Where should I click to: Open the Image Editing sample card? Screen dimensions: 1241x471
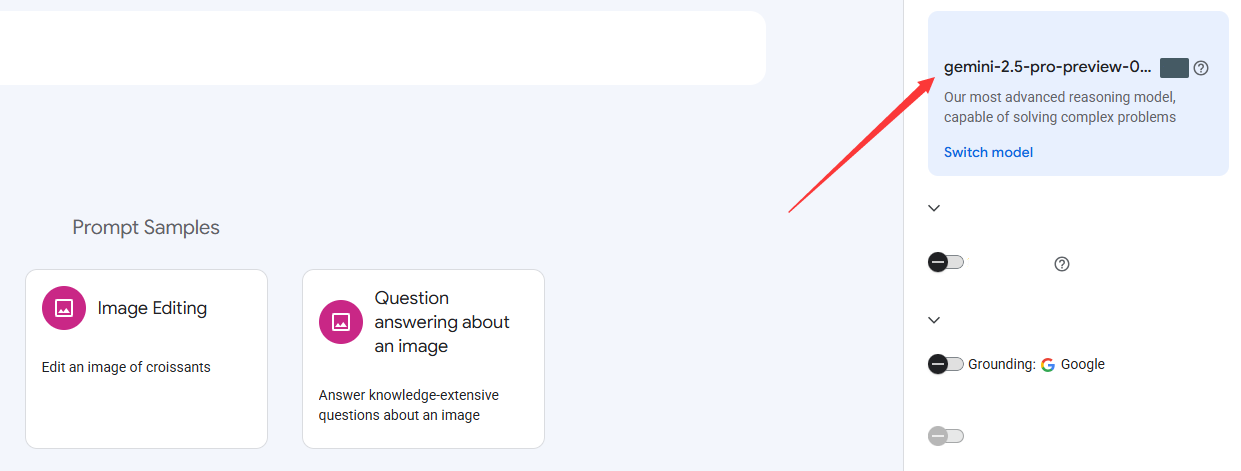click(146, 359)
